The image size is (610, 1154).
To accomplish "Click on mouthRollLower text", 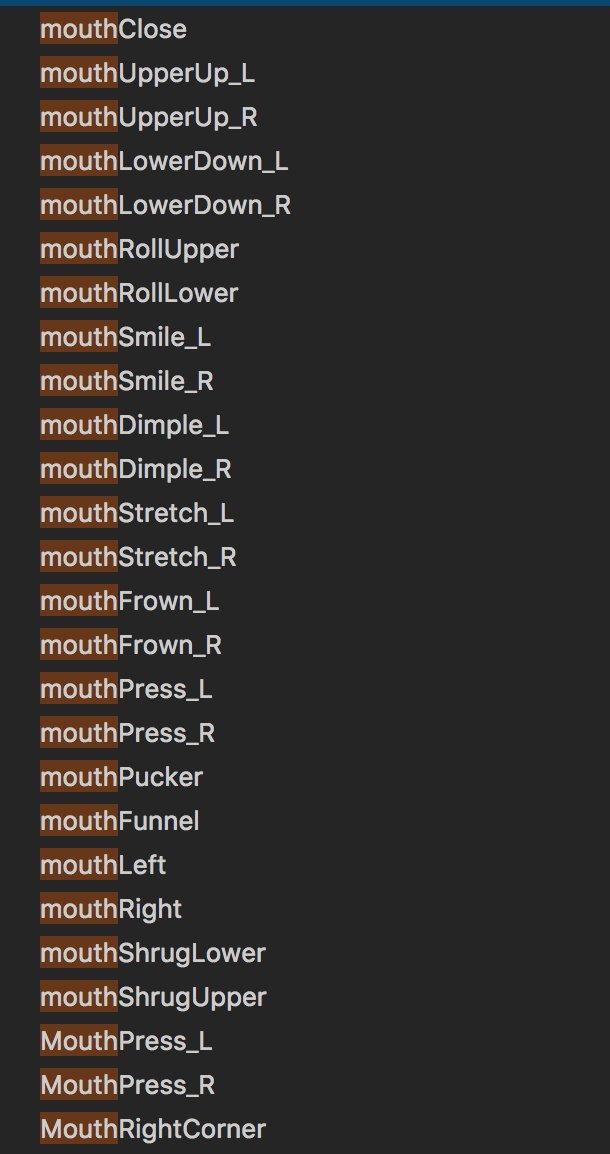I will [139, 294].
